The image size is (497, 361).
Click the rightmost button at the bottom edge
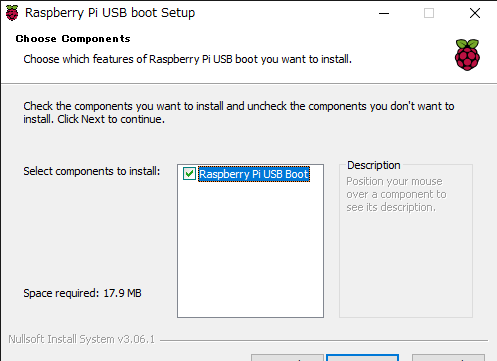448,358
